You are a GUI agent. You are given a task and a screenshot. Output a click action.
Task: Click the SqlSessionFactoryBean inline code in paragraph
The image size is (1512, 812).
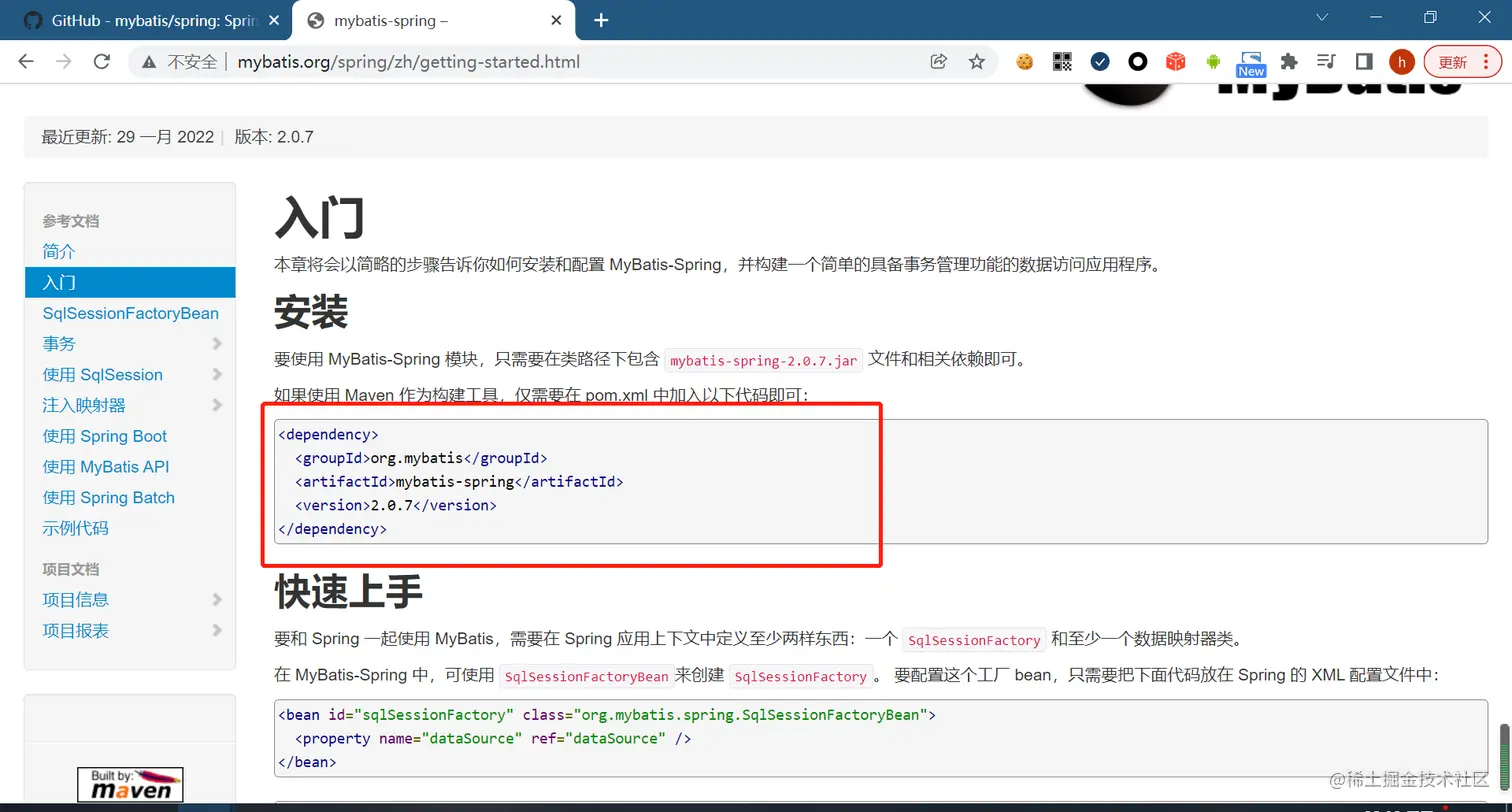click(x=586, y=677)
